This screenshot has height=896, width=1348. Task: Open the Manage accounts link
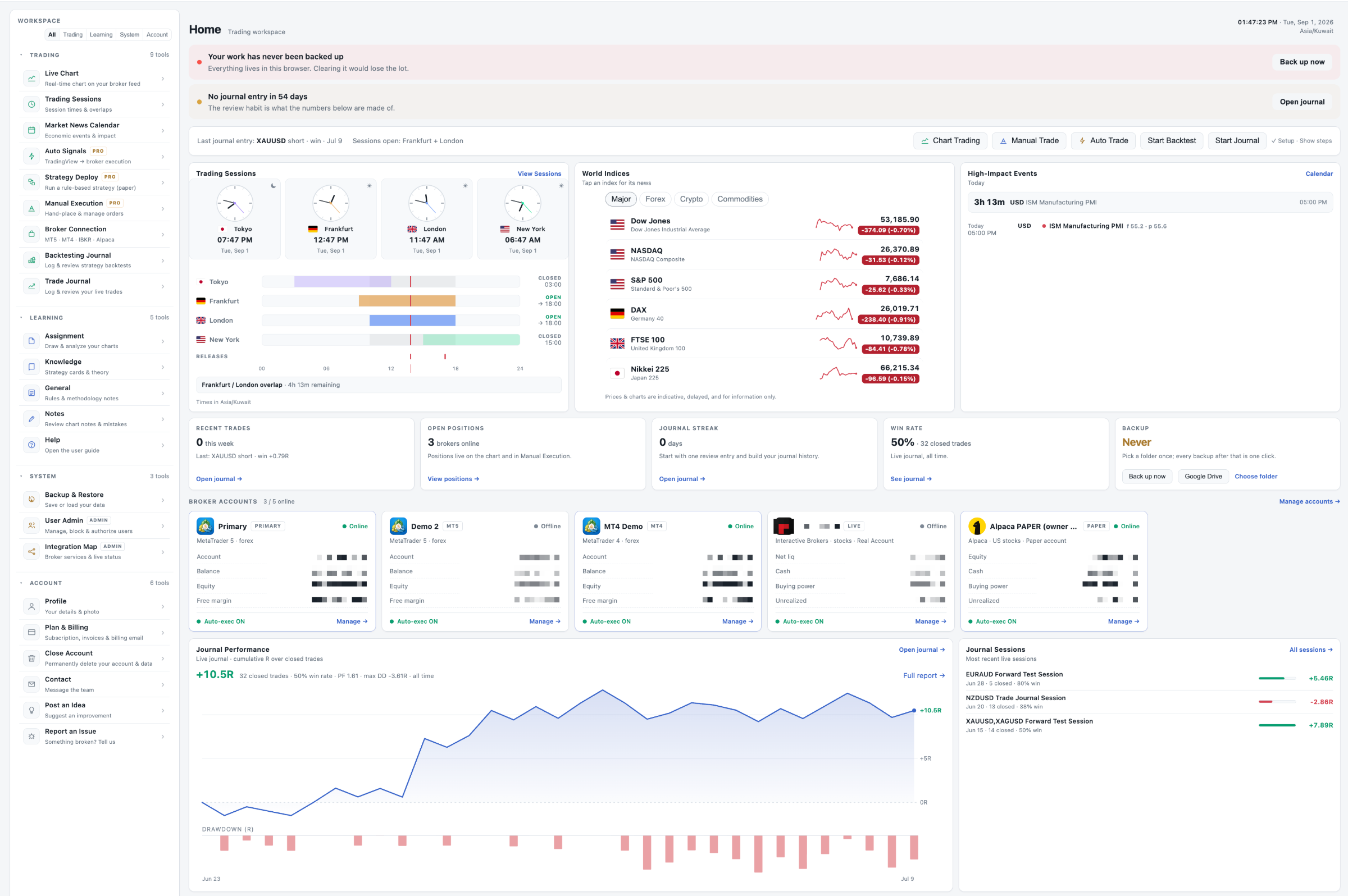point(1309,502)
